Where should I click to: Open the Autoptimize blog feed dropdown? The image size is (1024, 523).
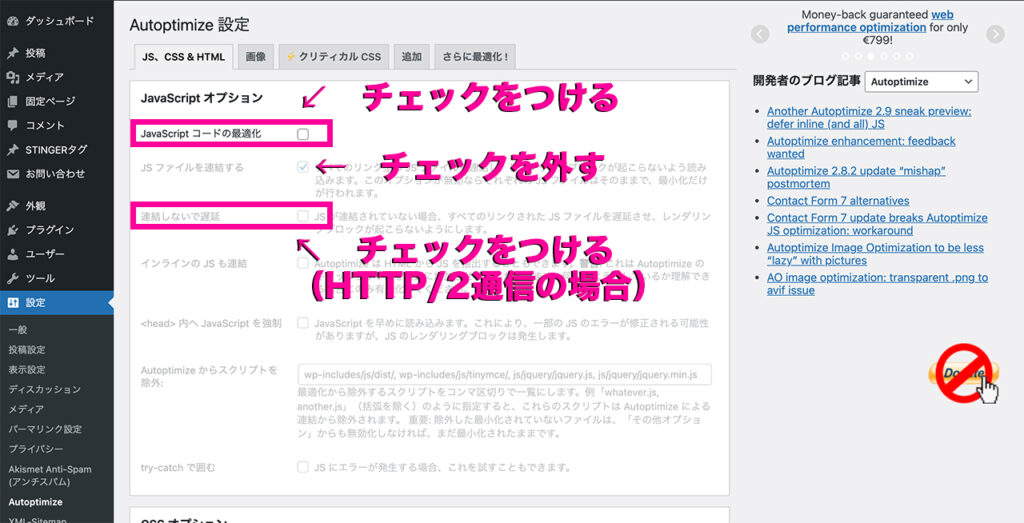(x=921, y=82)
